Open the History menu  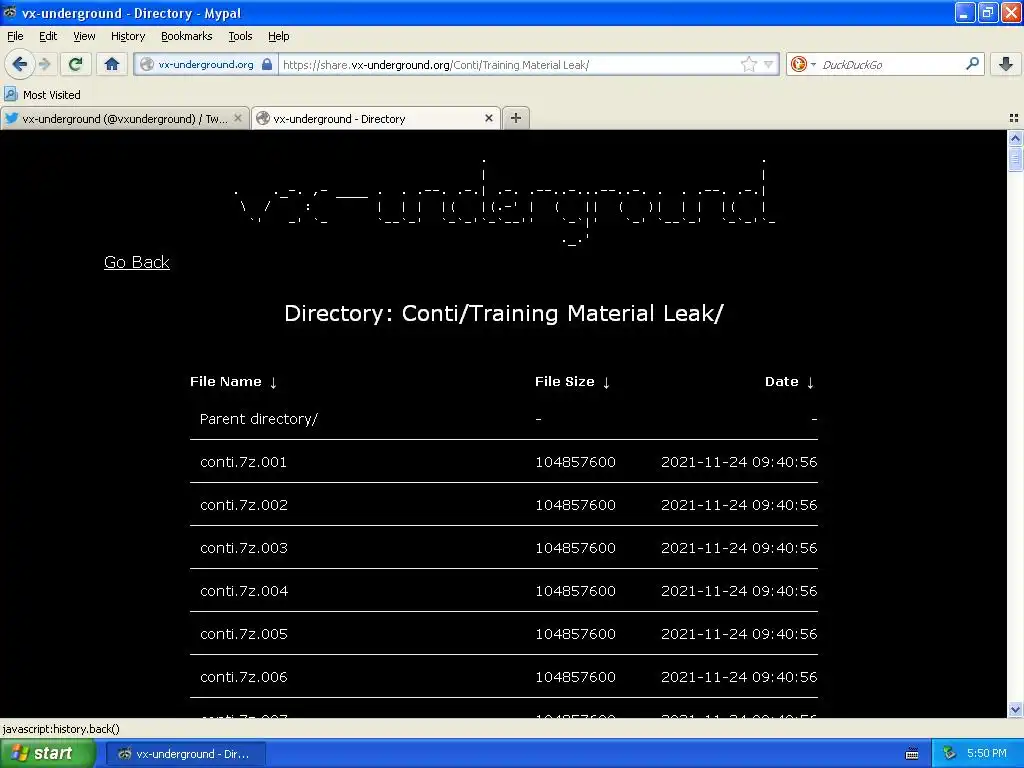pos(128,36)
